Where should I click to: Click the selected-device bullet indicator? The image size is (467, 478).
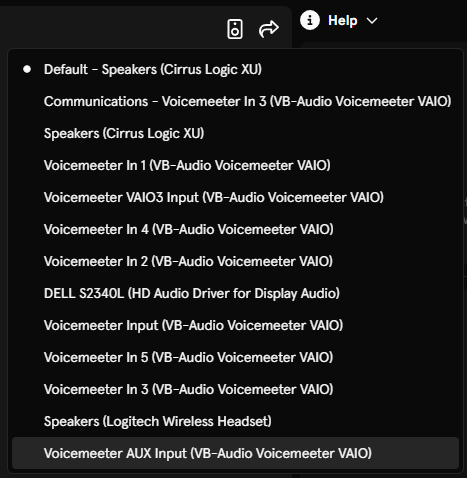pos(27,69)
